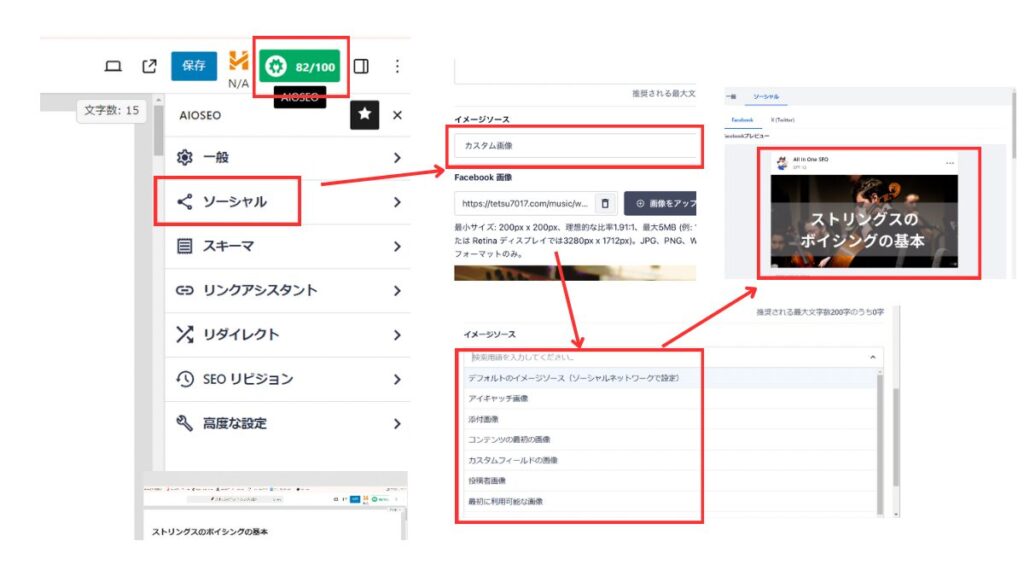
Task: Toggle the settings sidebar panel icon
Action: (x=361, y=66)
